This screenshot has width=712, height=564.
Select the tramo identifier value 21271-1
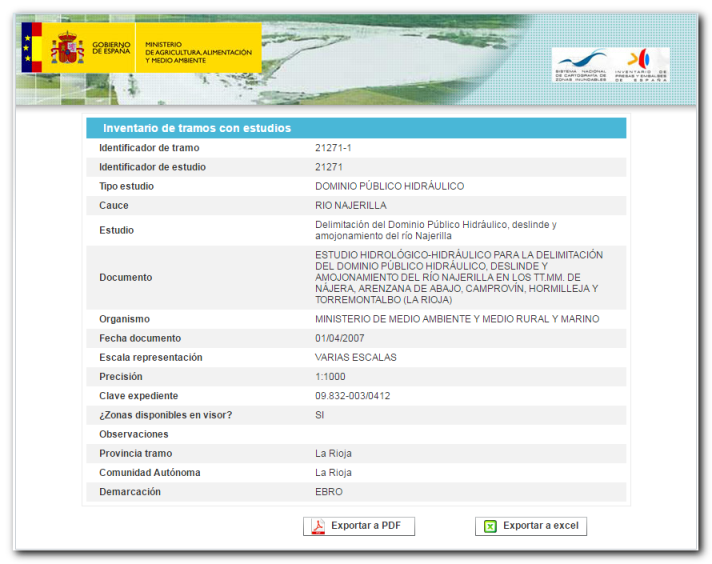click(333, 148)
